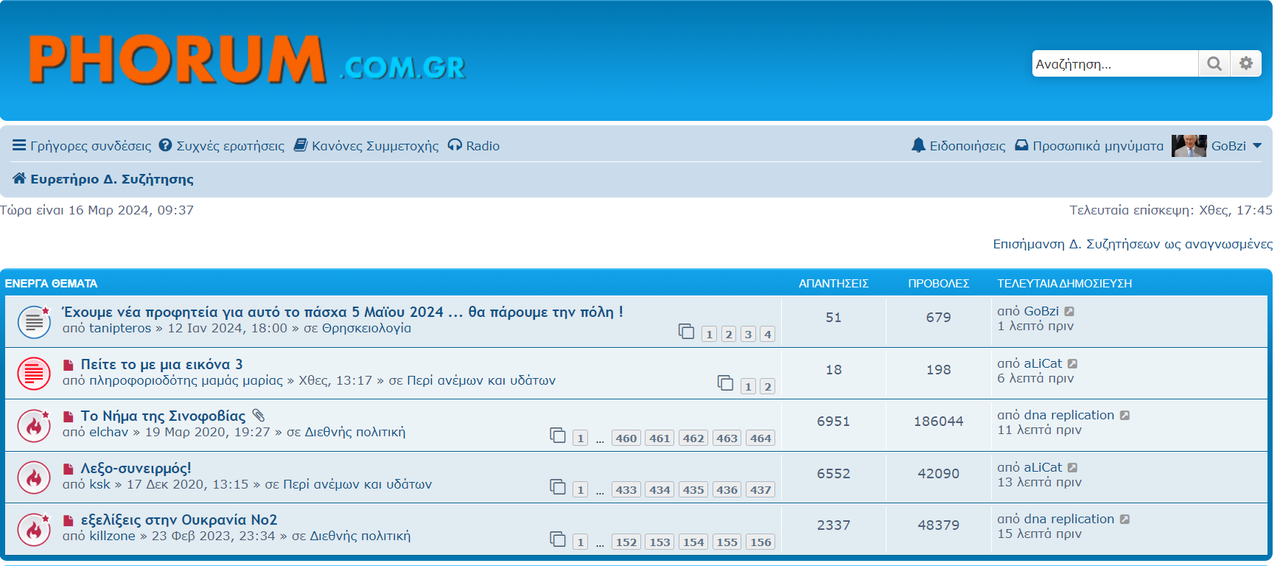
Task: View latest post icon by GoBzi
Action: point(1069,312)
